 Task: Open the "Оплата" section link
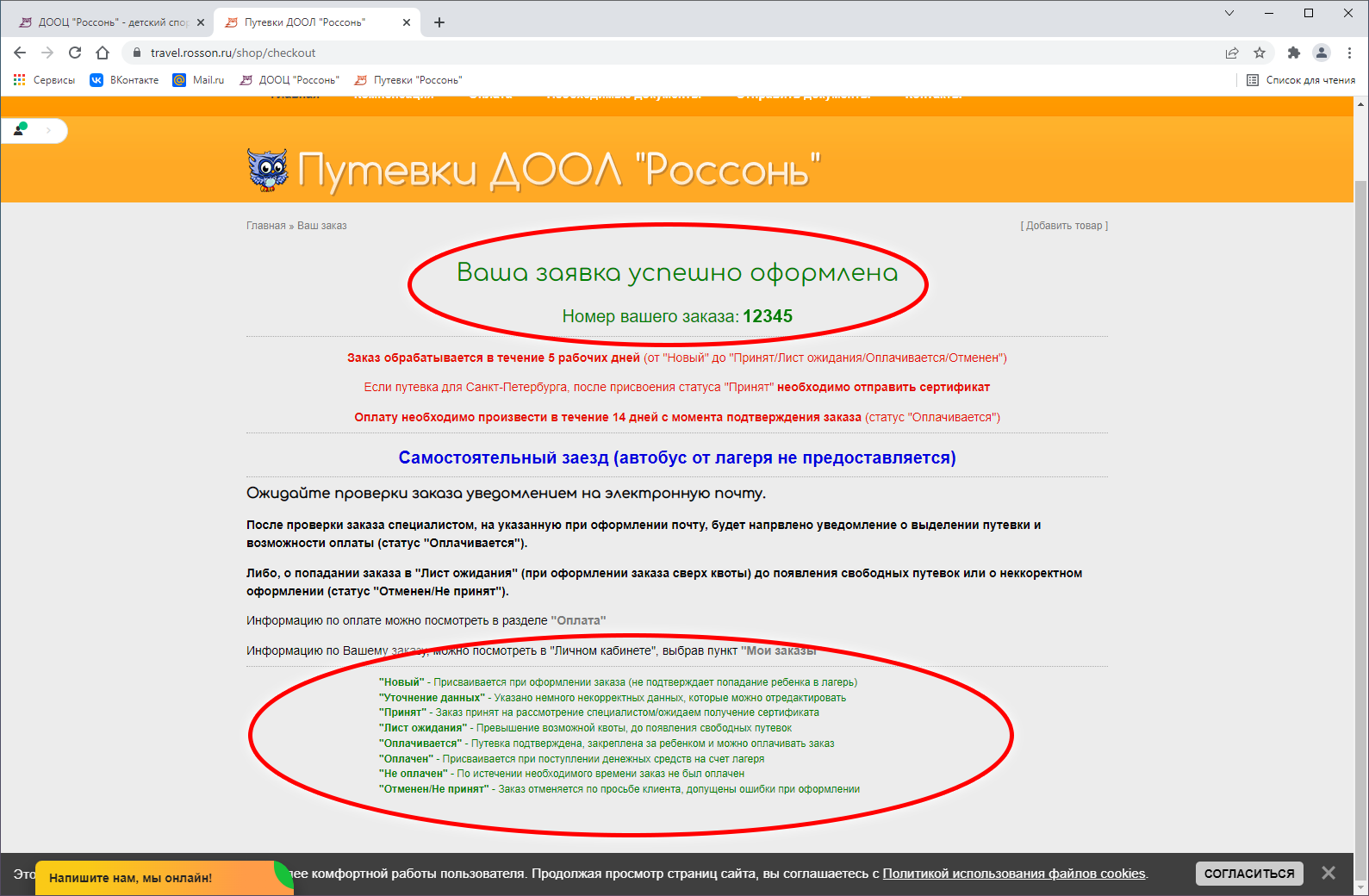[578, 620]
